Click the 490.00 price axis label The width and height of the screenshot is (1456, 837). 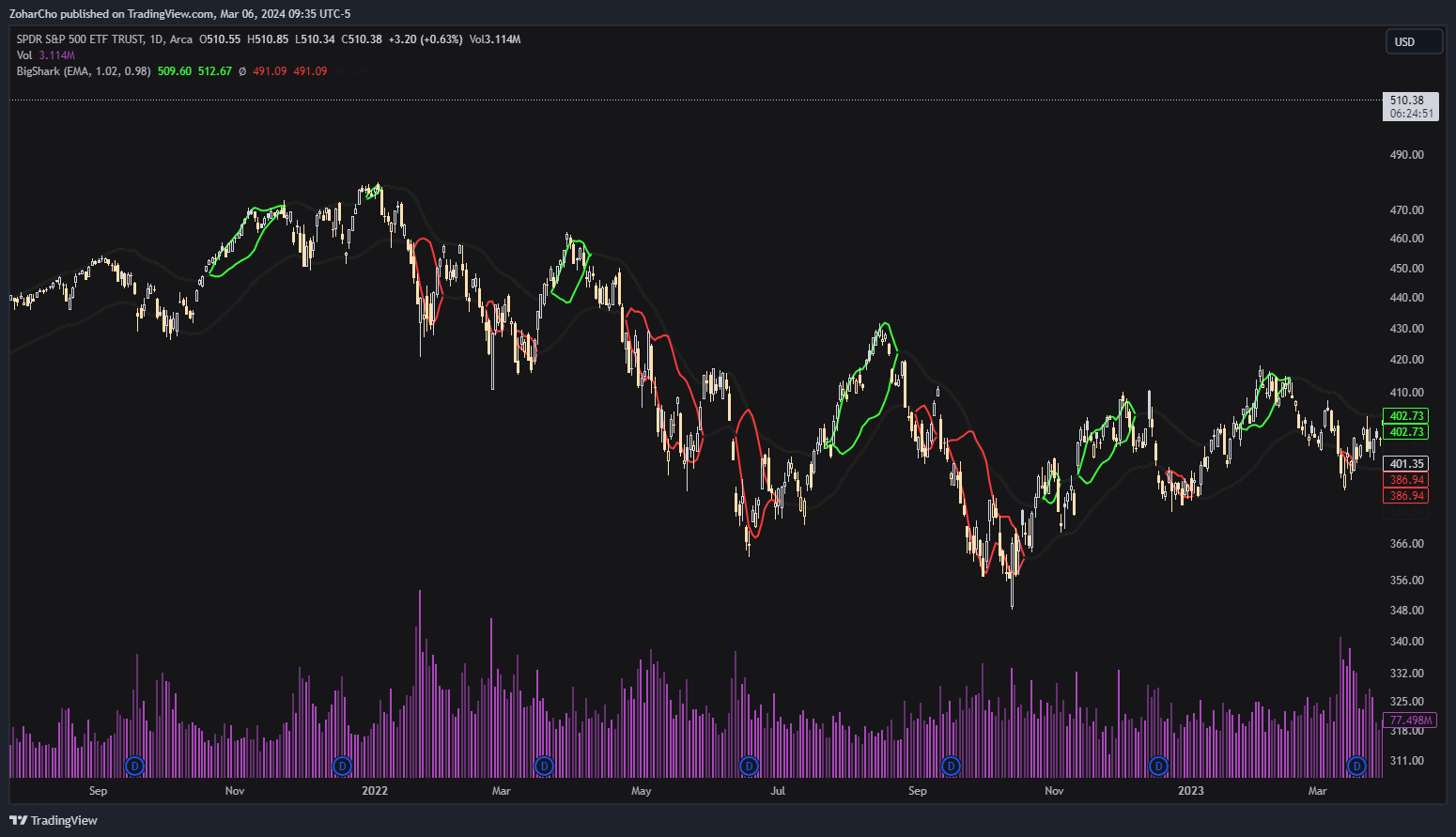coord(1407,155)
